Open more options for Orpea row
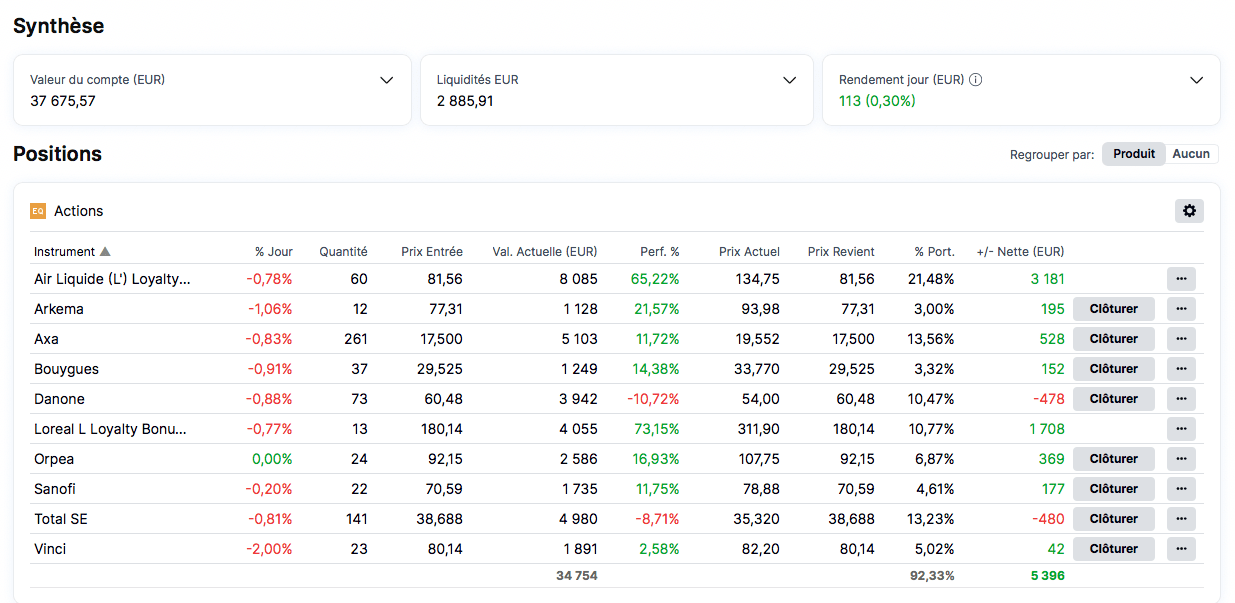 coord(1181,459)
